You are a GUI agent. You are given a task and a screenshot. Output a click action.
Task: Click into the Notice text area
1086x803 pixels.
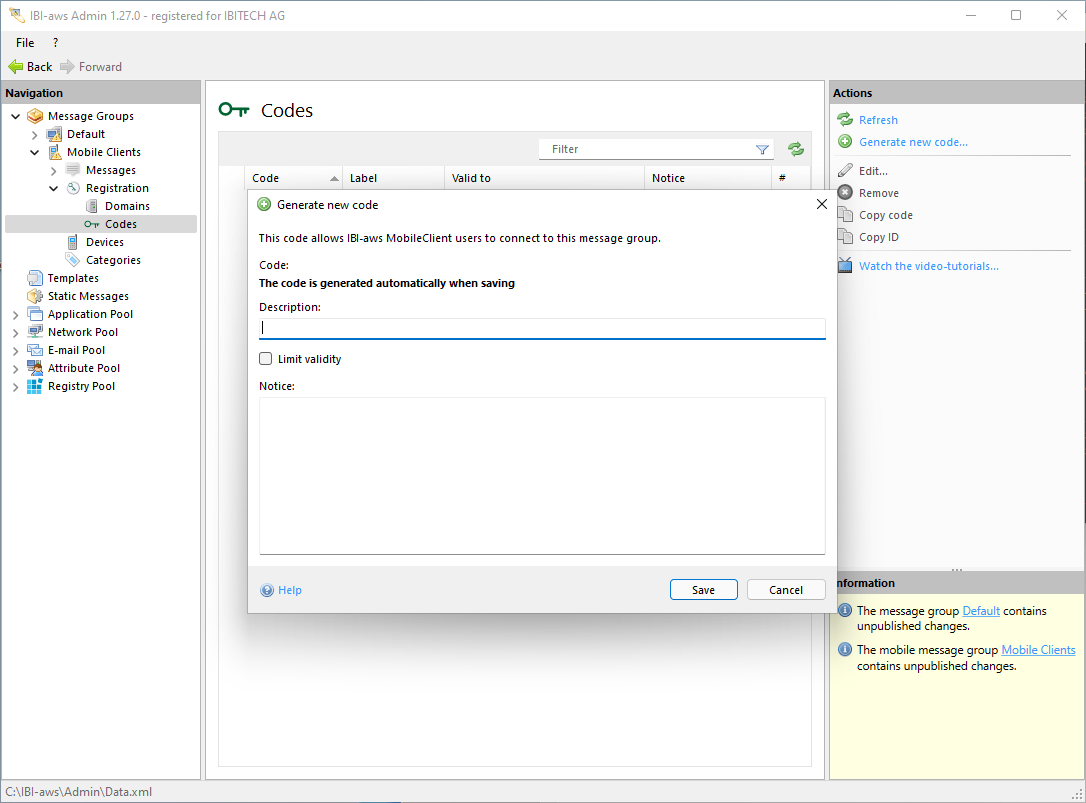(542, 475)
